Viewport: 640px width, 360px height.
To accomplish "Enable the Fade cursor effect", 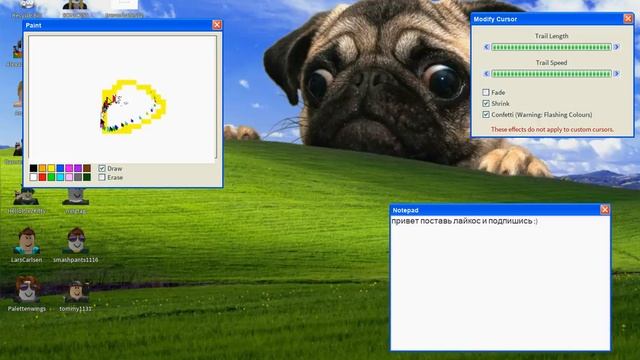I will [x=486, y=92].
